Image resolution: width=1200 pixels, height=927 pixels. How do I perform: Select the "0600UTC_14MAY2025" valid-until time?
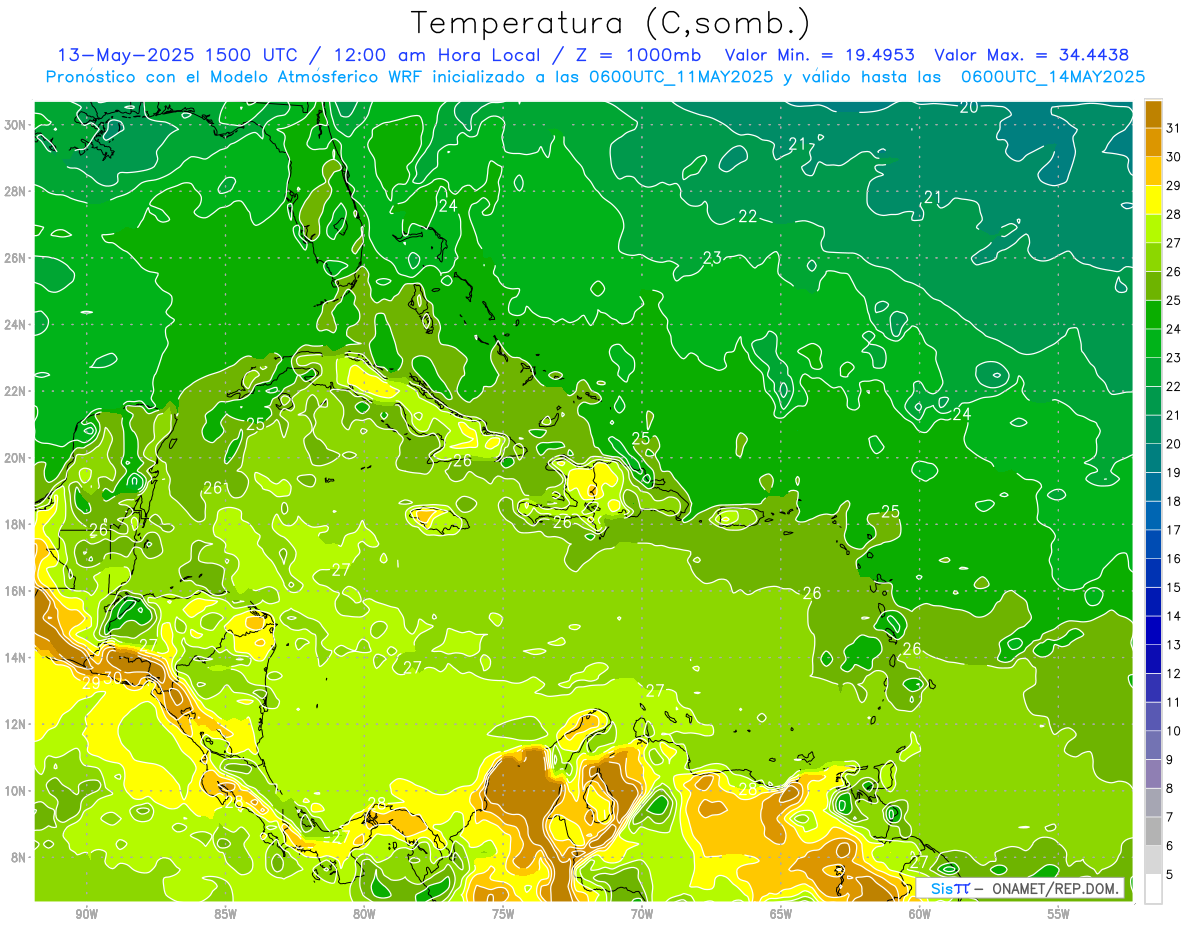(x=1053, y=77)
